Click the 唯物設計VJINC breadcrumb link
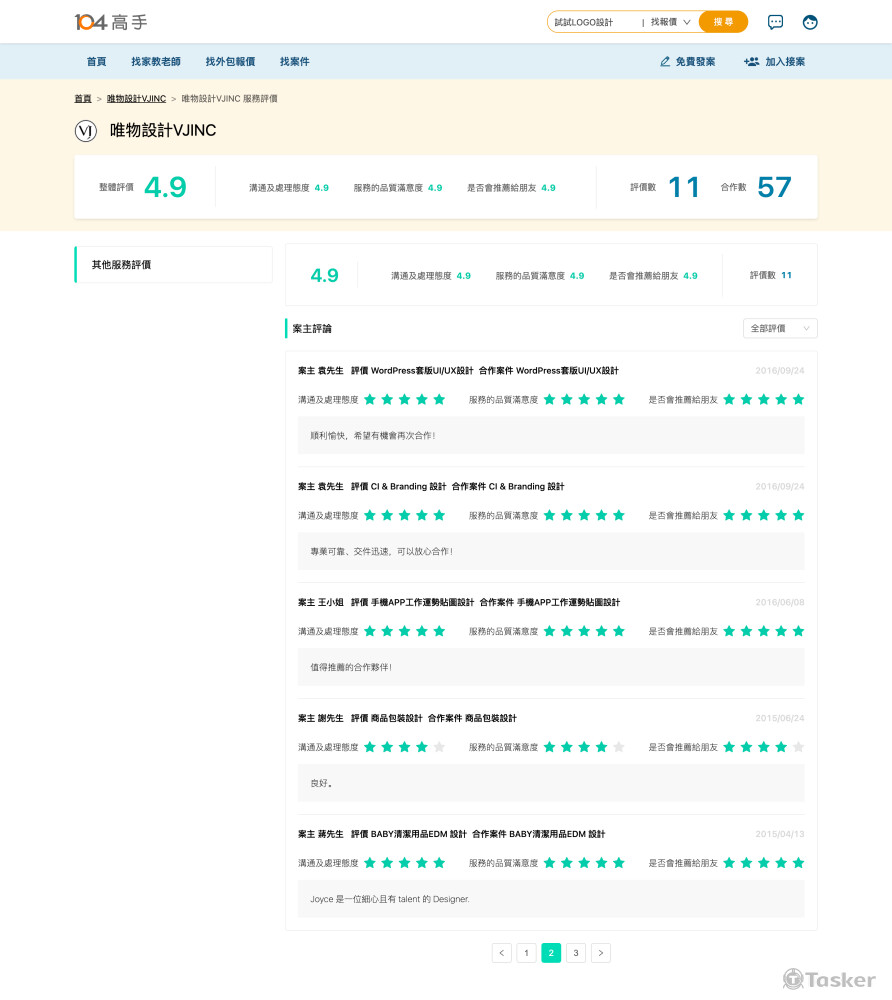This screenshot has height=1000, width=892. (x=136, y=99)
